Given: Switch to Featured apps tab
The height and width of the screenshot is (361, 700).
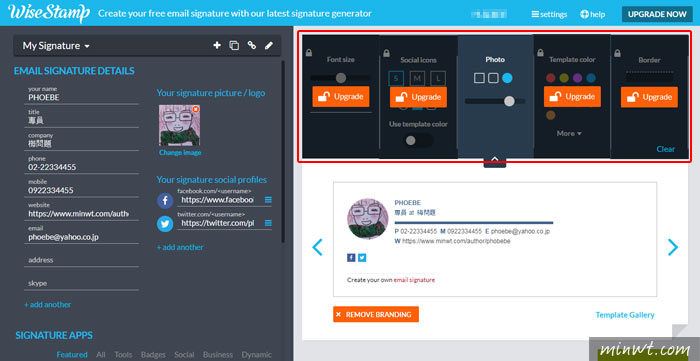Looking at the screenshot, I should (72, 355).
